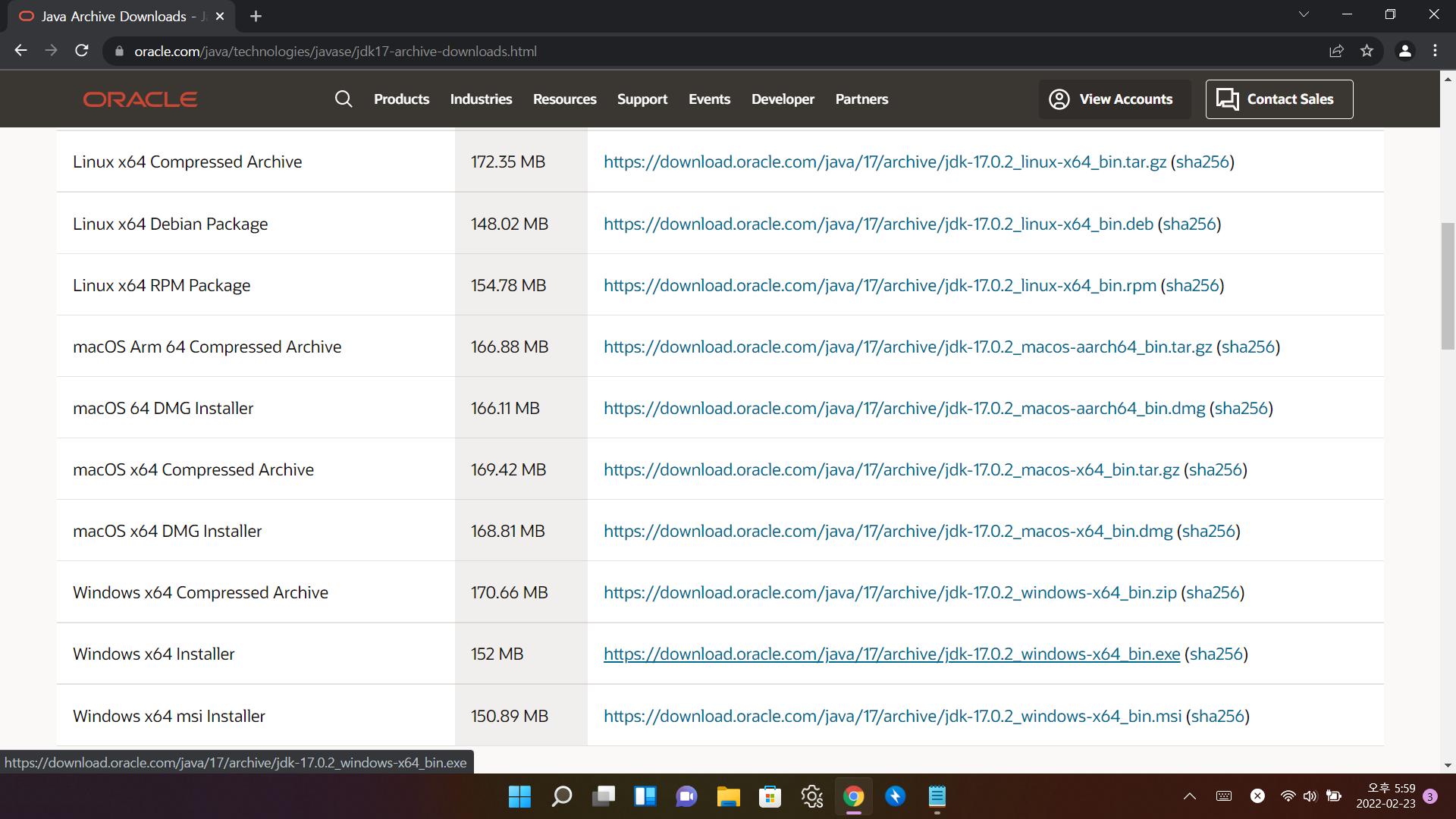Bookmark this page with the star icon
Viewport: 1456px width, 819px height.
(1367, 51)
